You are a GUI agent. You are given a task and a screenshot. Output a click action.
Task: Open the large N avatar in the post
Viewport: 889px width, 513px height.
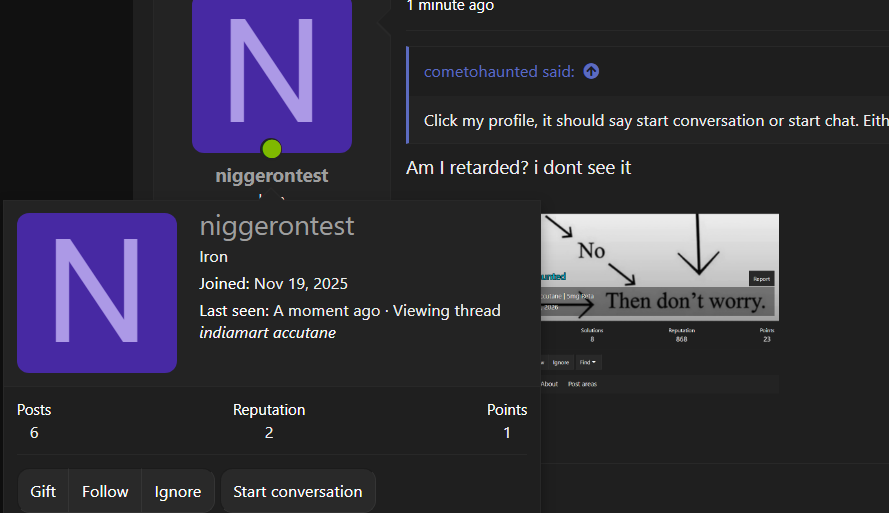(x=272, y=75)
